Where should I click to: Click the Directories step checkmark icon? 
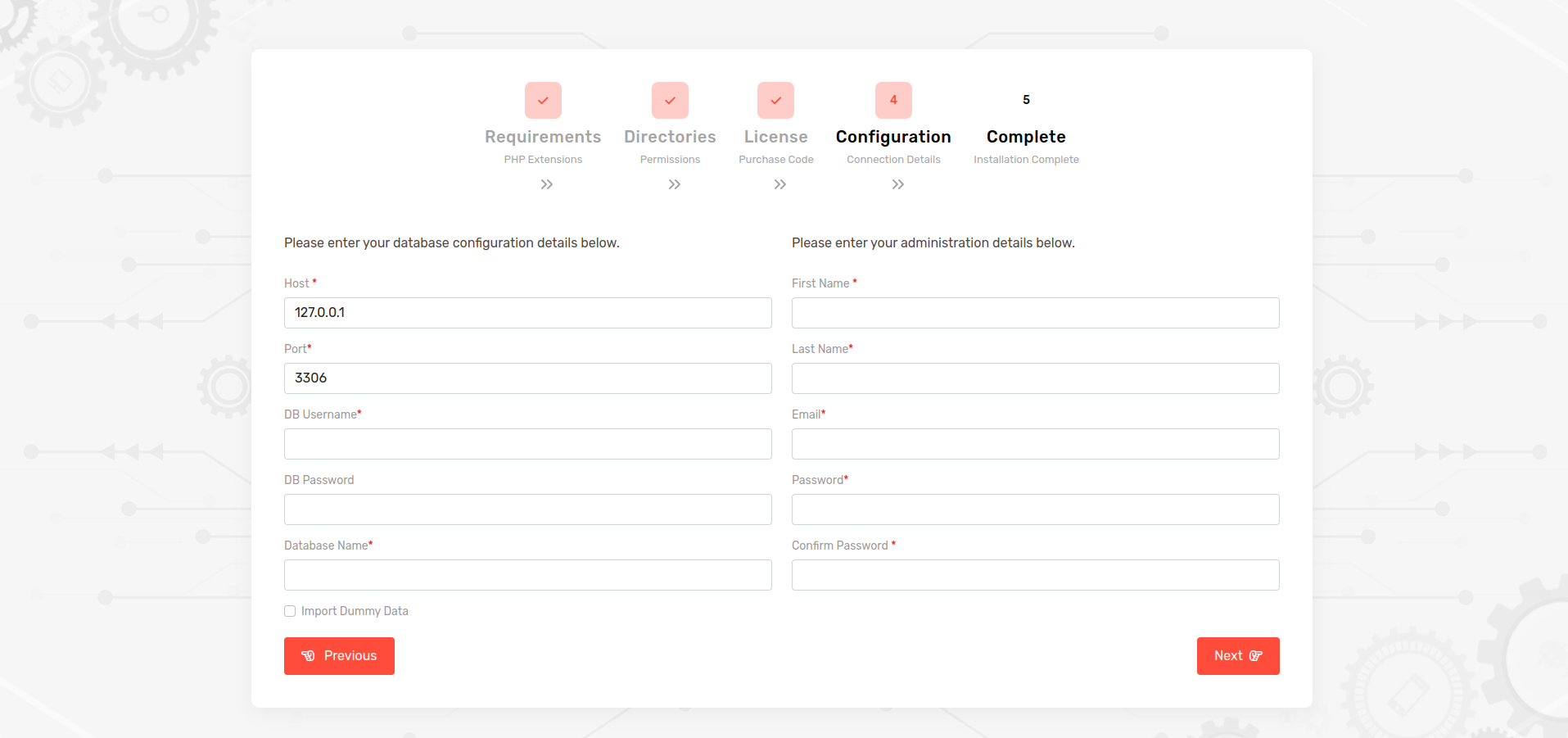click(670, 100)
